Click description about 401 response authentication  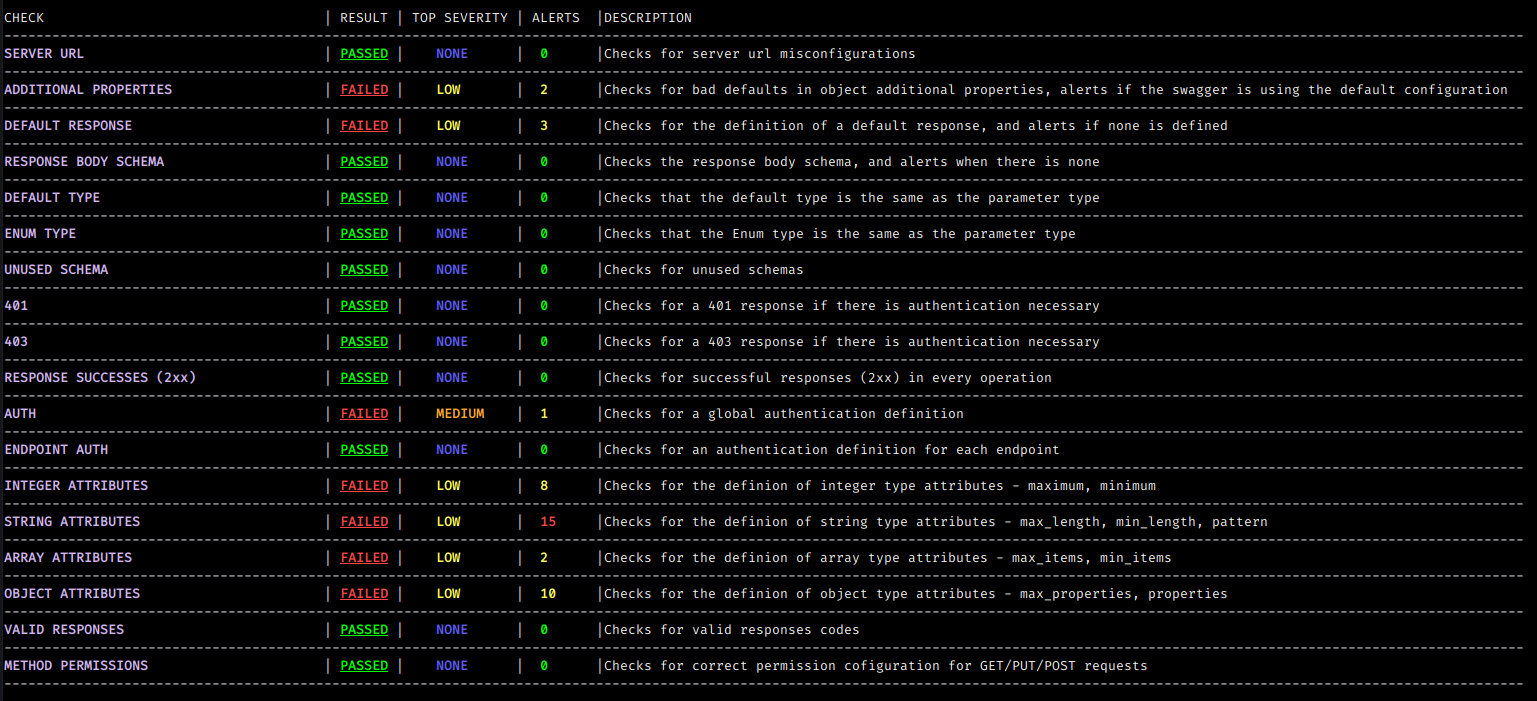click(x=852, y=306)
